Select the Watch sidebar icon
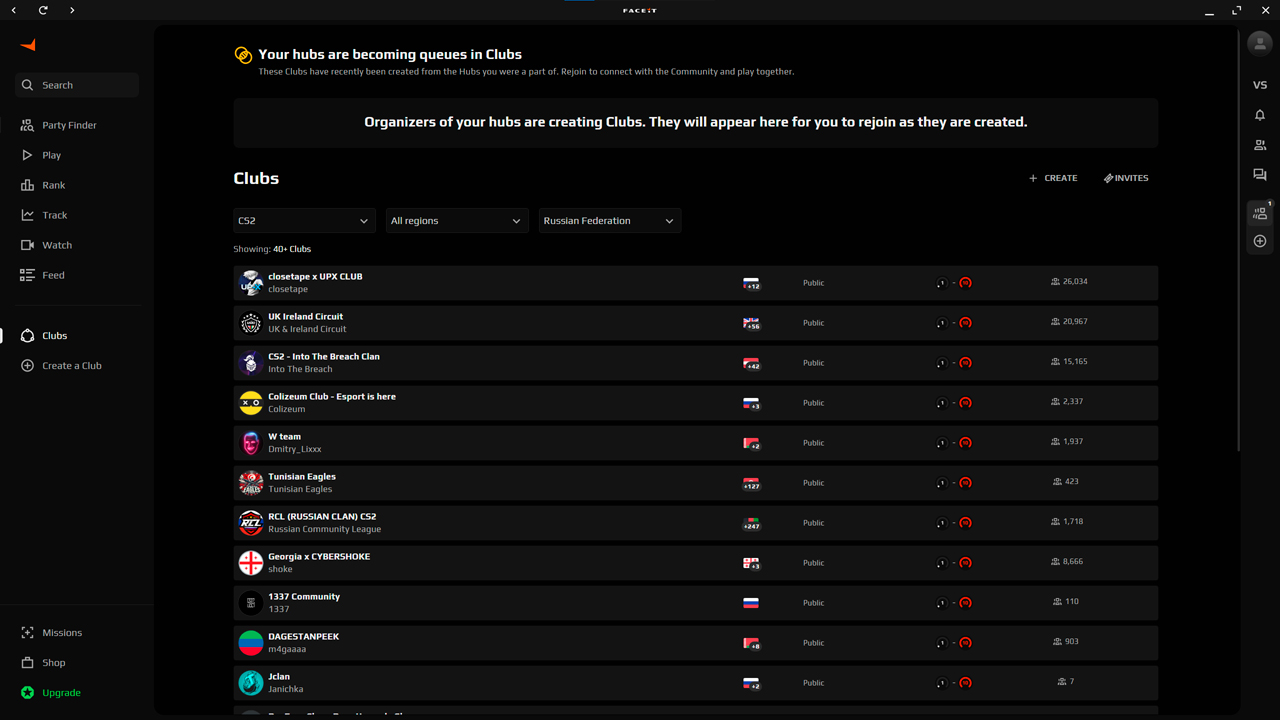 (56, 244)
